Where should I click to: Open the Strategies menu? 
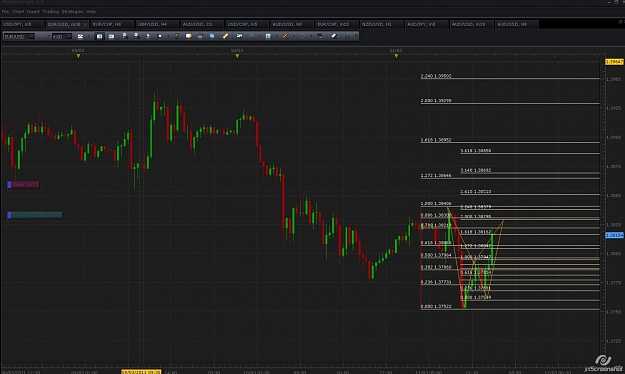72,12
